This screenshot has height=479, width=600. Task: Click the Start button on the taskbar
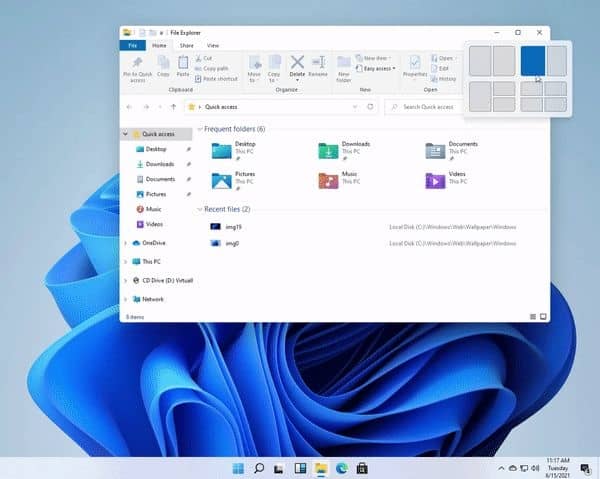(238, 467)
